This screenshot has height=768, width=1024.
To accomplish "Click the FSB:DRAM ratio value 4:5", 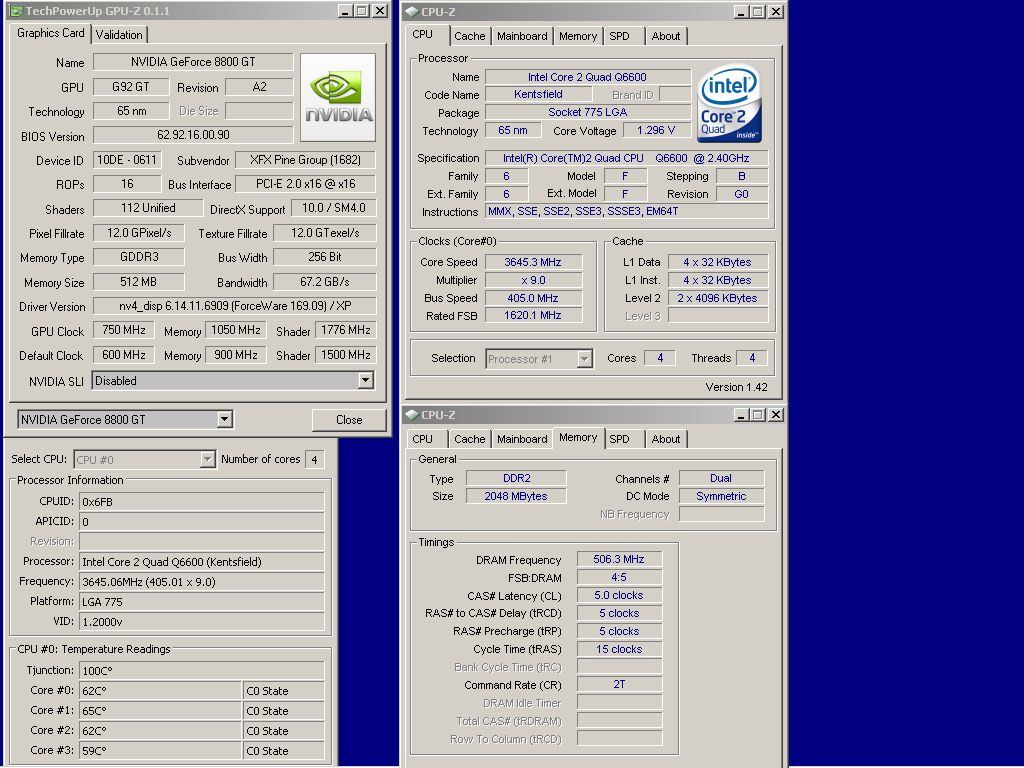I will (619, 577).
